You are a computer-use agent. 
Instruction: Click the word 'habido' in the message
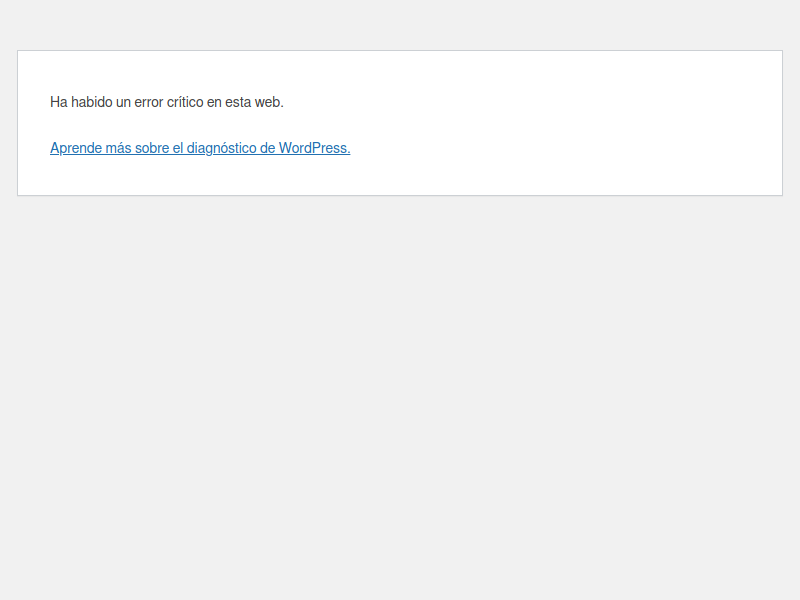pyautogui.click(x=91, y=102)
